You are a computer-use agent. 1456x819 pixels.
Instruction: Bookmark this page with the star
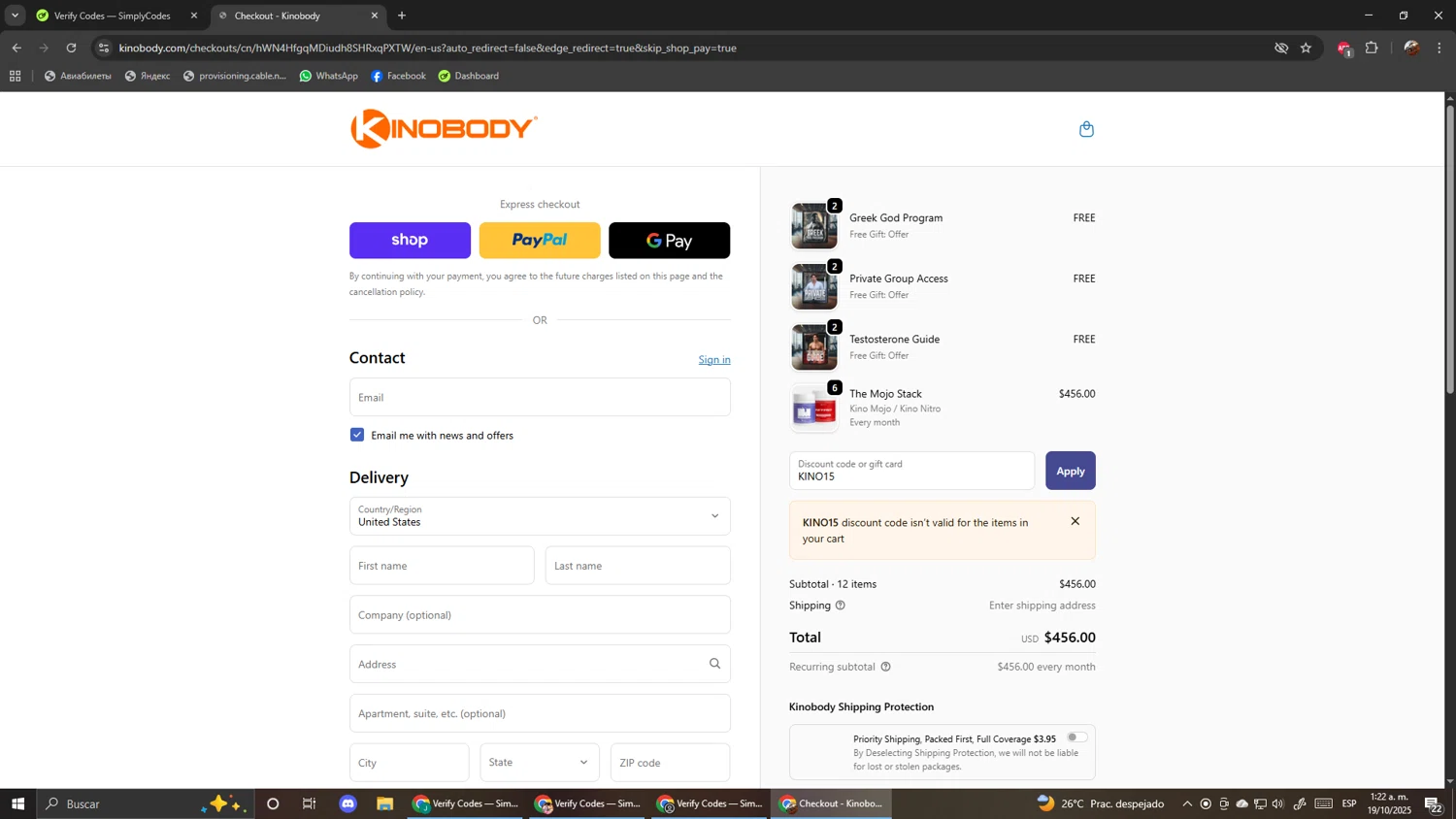click(x=1306, y=48)
